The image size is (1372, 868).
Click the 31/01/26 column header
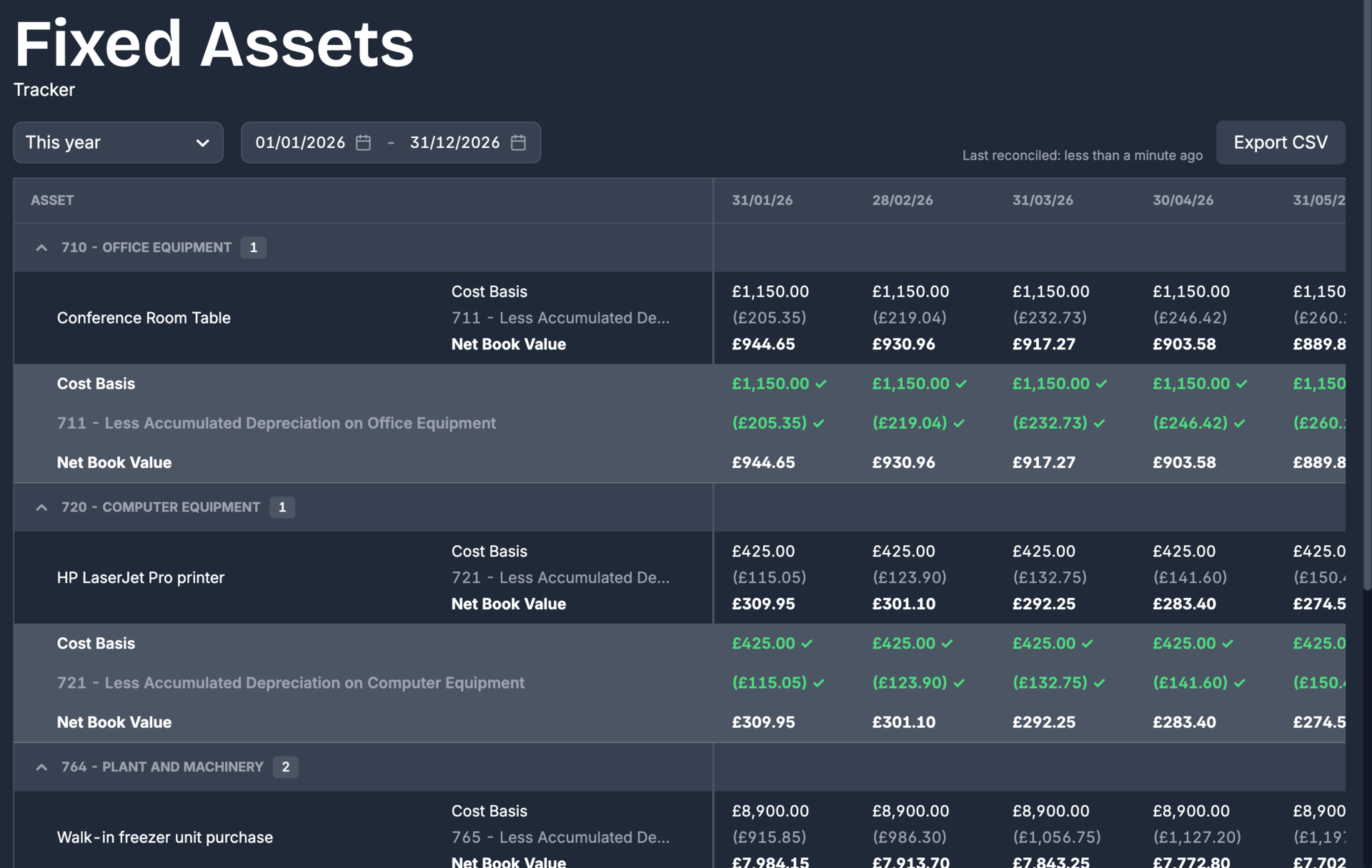[762, 200]
